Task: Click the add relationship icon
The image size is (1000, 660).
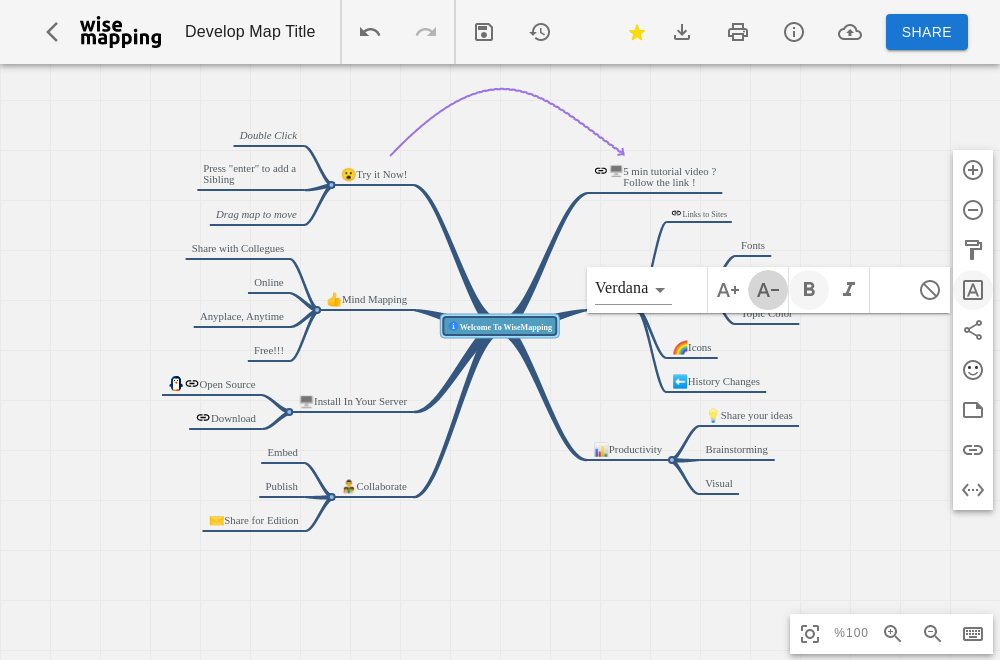Action: point(973,330)
